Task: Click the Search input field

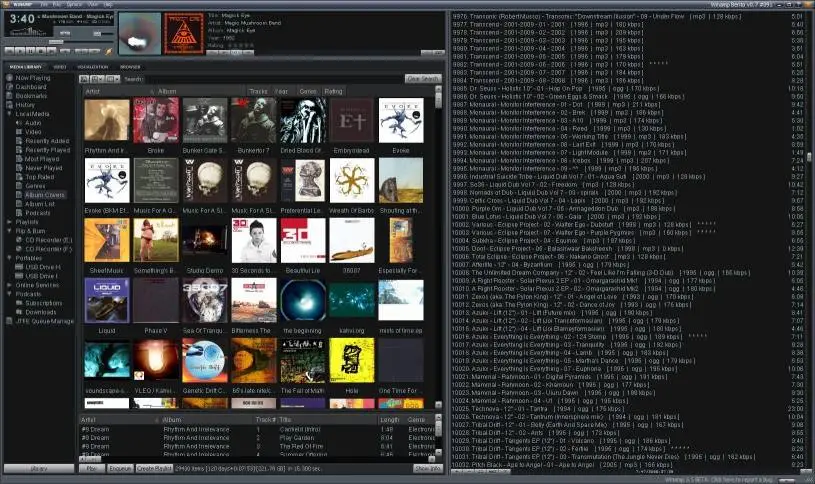Action: [x=273, y=79]
